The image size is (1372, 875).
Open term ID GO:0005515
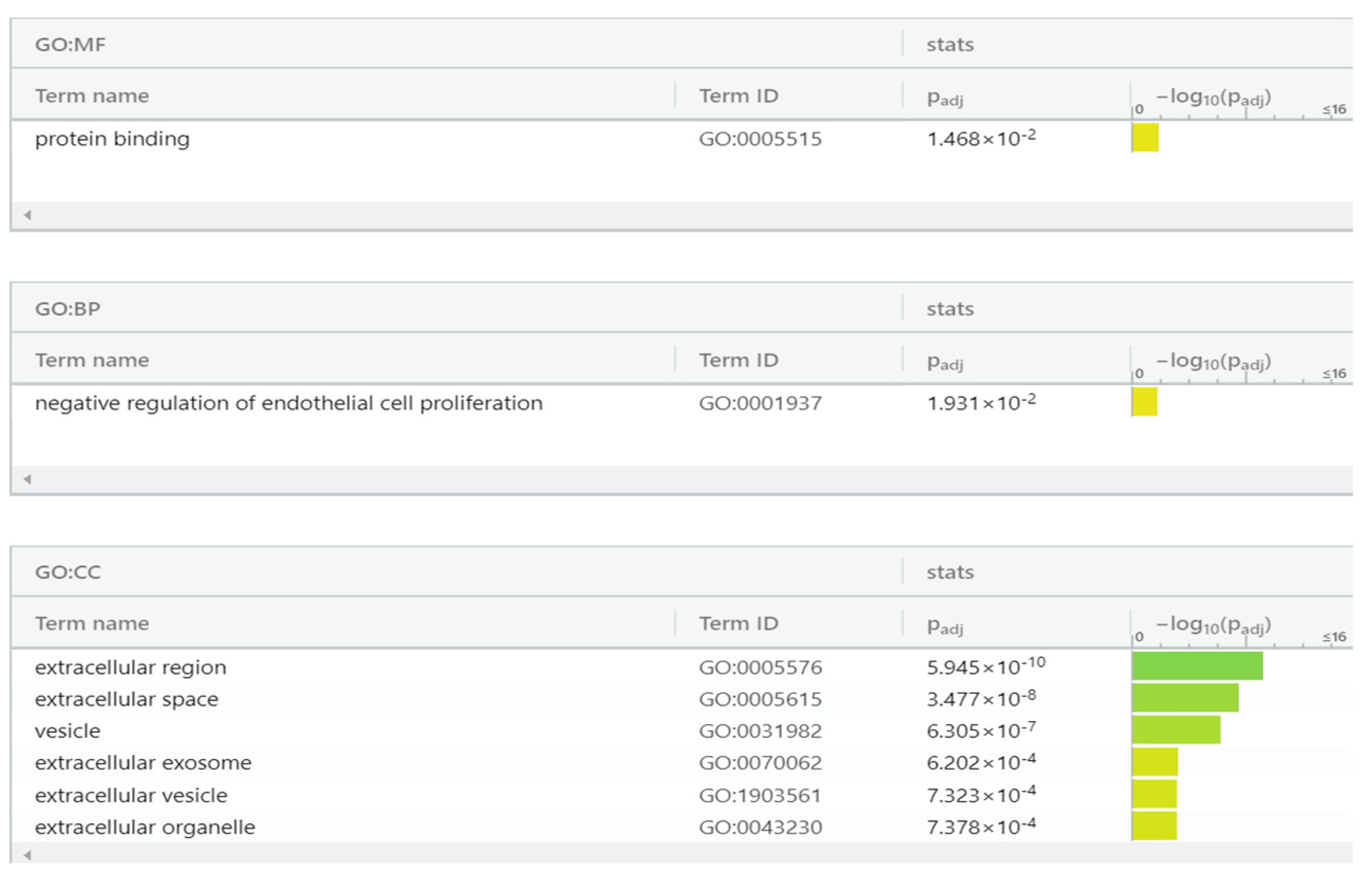click(760, 139)
